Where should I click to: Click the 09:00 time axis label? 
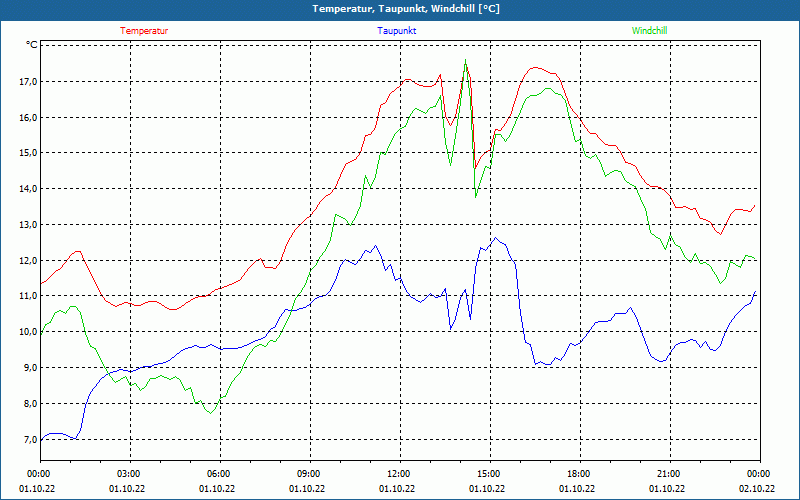point(310,473)
